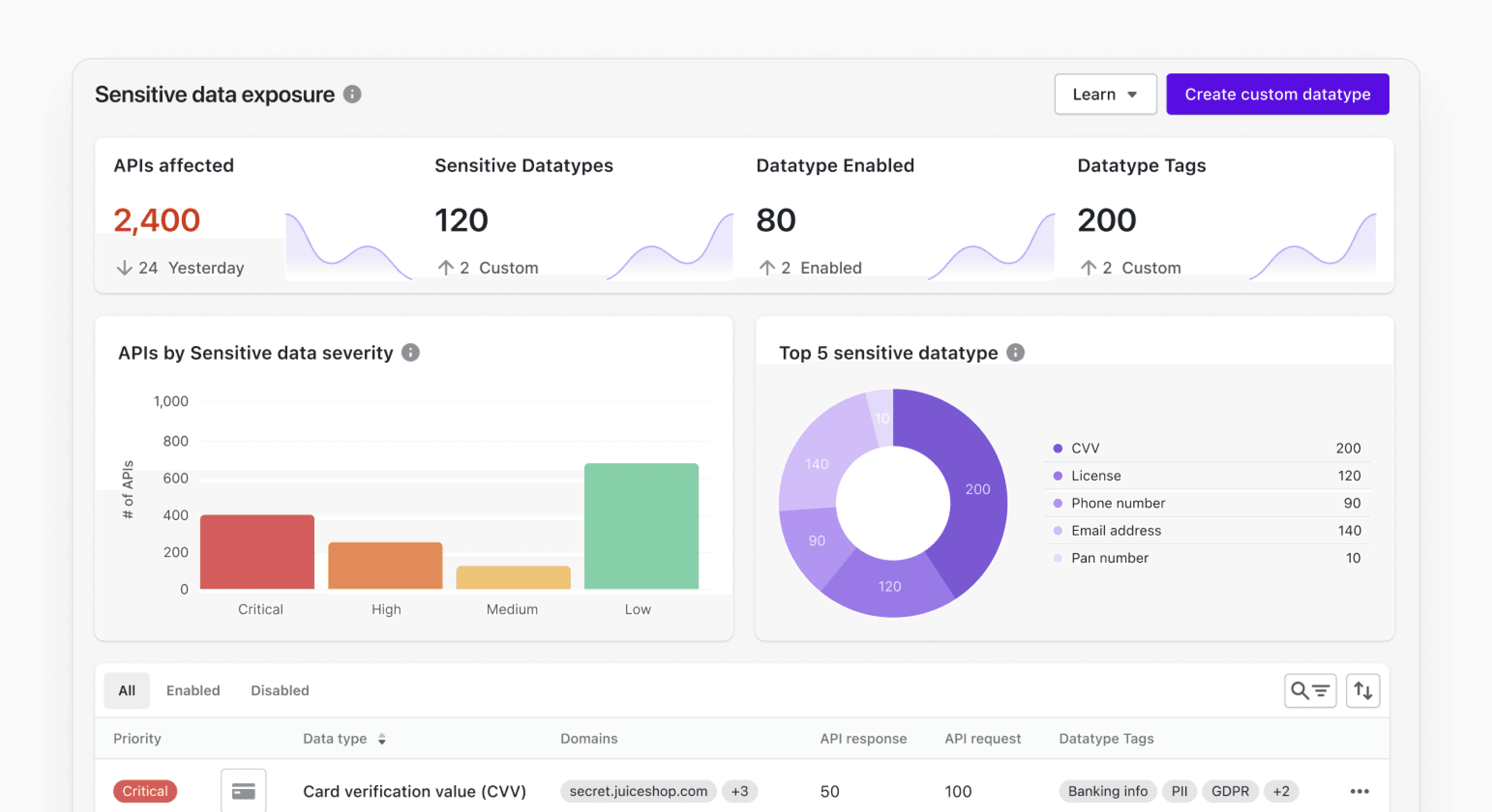The height and width of the screenshot is (812, 1492).
Task: Click the red Critical severity bar
Action: tap(257, 552)
